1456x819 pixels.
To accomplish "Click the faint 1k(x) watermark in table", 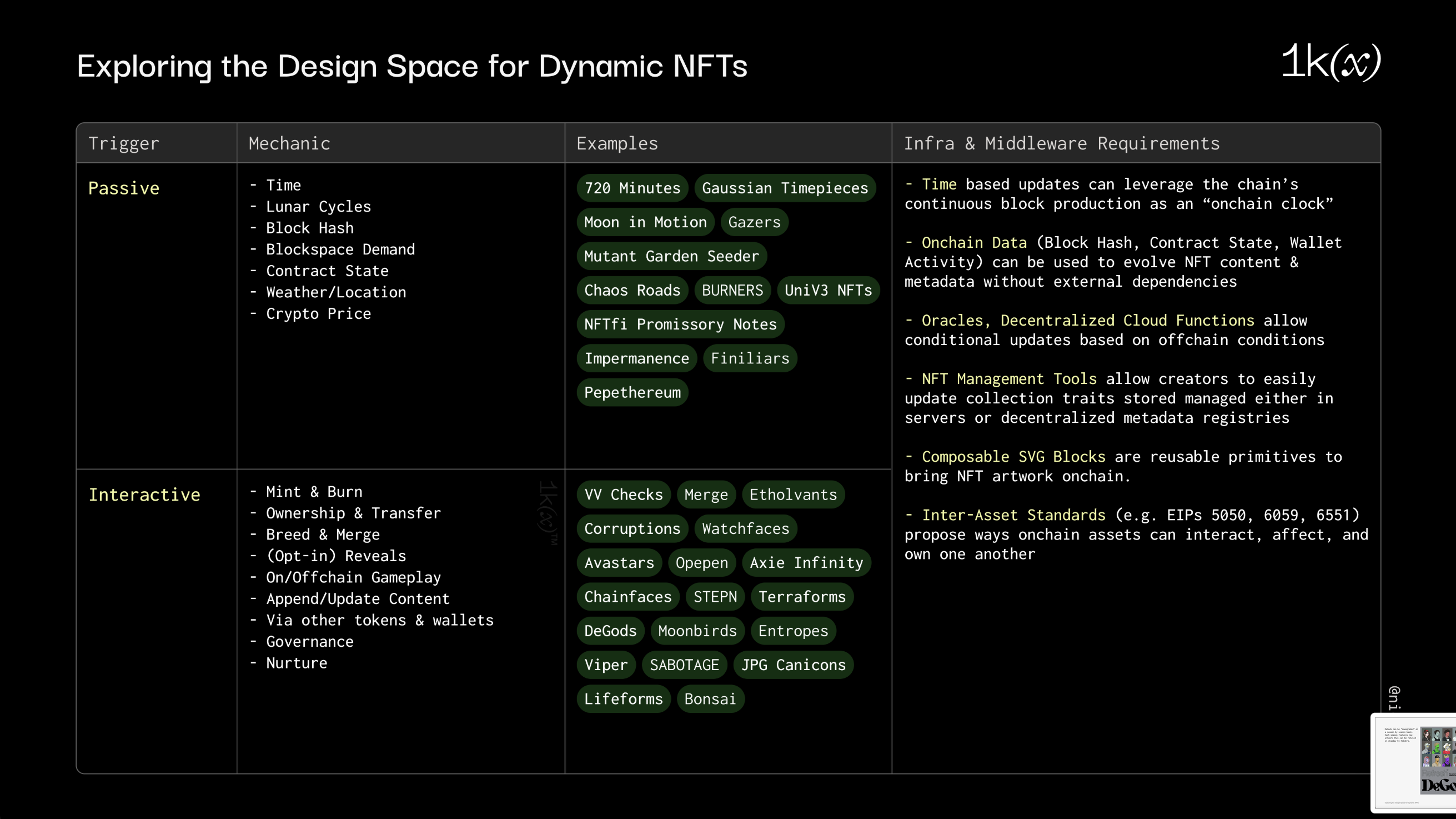I will [548, 512].
